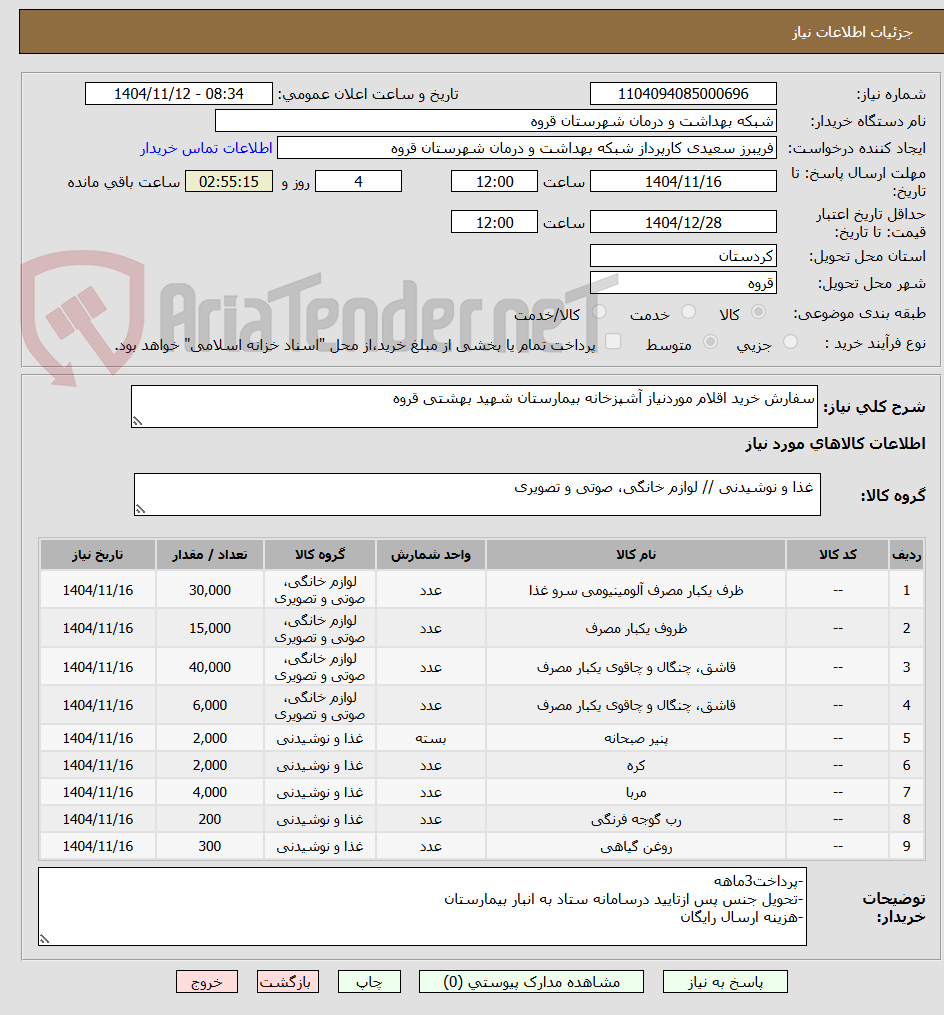Click the delivery province field کردستان
The image size is (944, 1015).
pyautogui.click(x=683, y=256)
